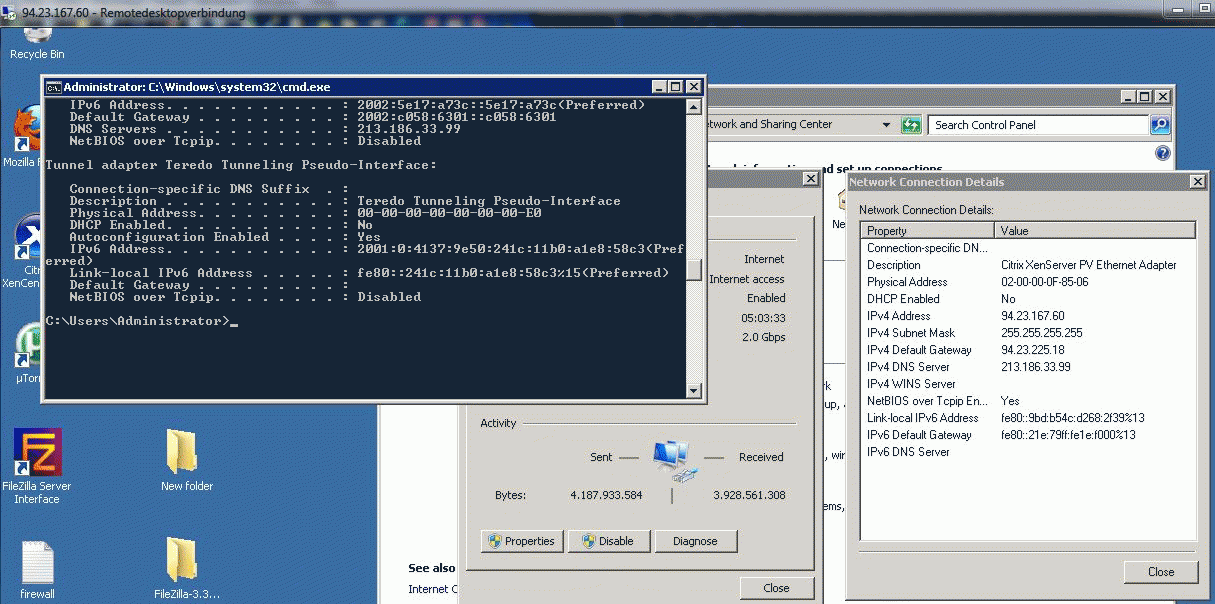1215x604 pixels.
Task: Select the DHCP Enabled row
Action: click(1029, 299)
